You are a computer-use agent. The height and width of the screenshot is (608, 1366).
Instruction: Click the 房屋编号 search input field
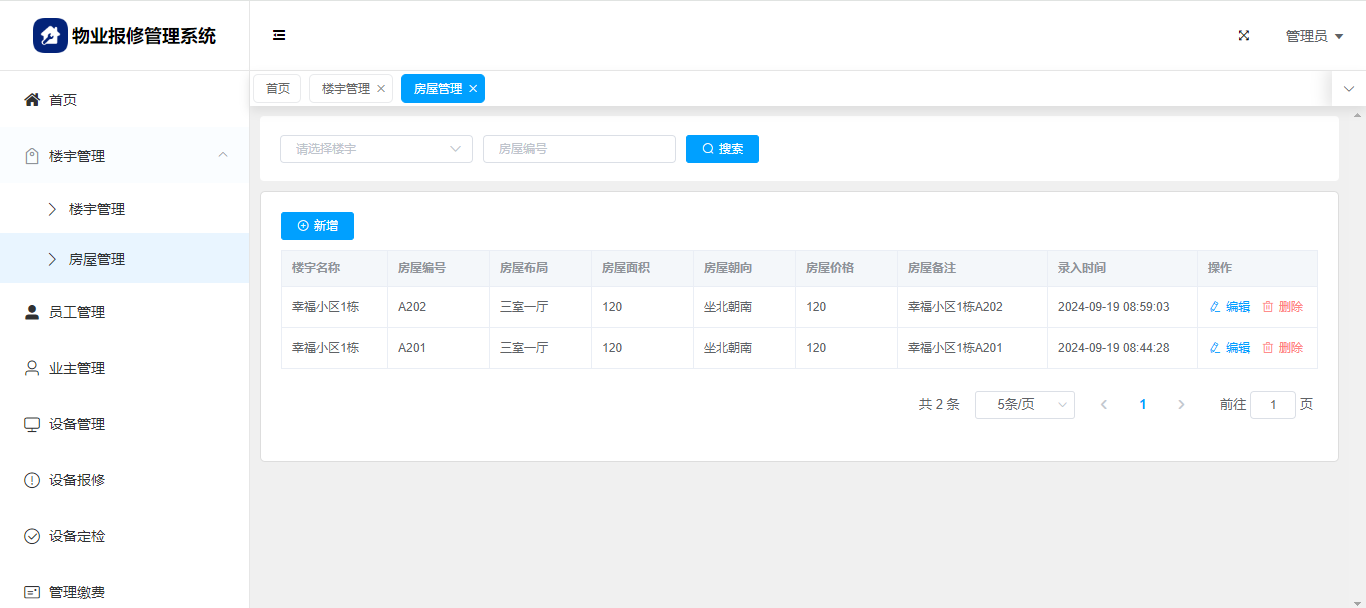579,149
